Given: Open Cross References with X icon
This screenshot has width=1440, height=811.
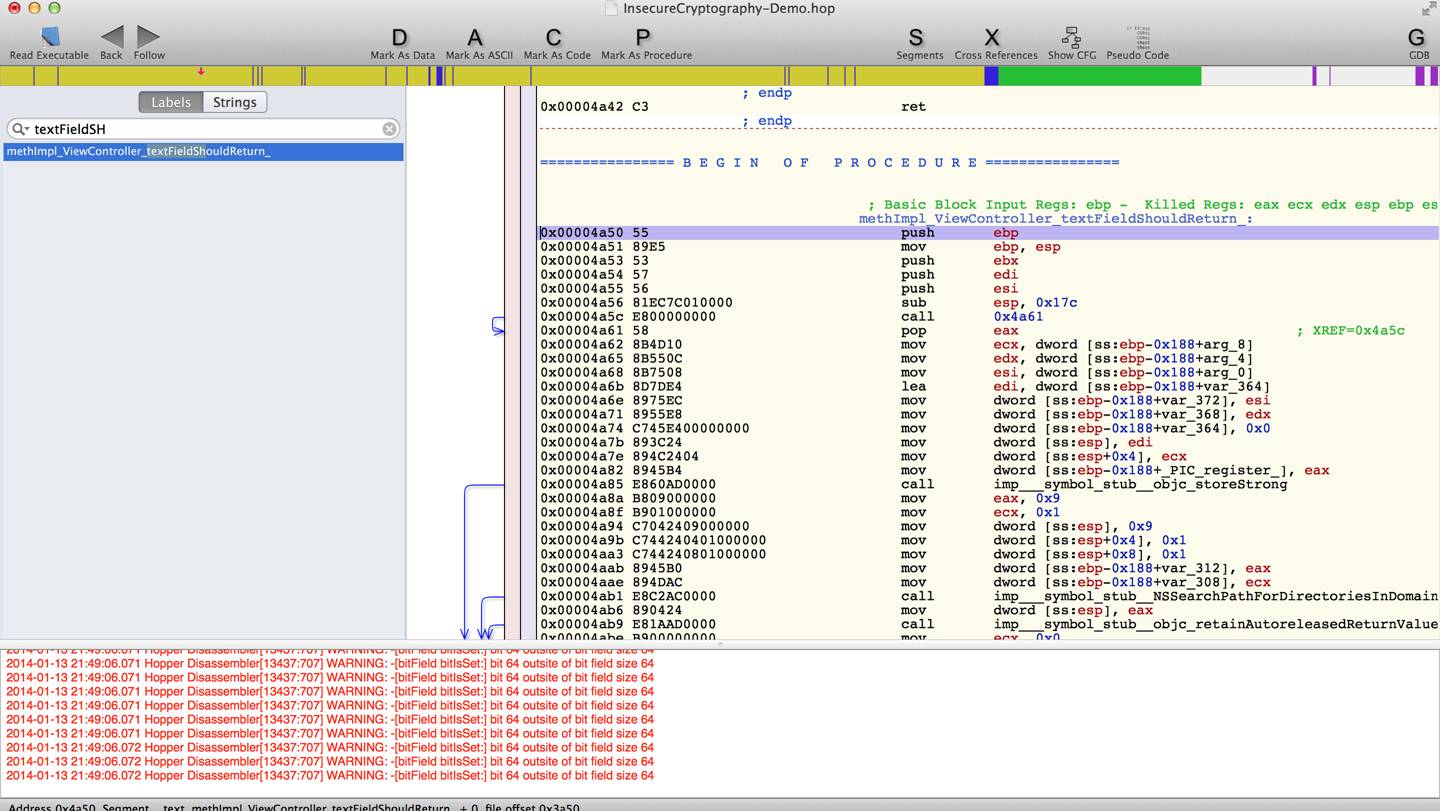Looking at the screenshot, I should click(x=992, y=38).
